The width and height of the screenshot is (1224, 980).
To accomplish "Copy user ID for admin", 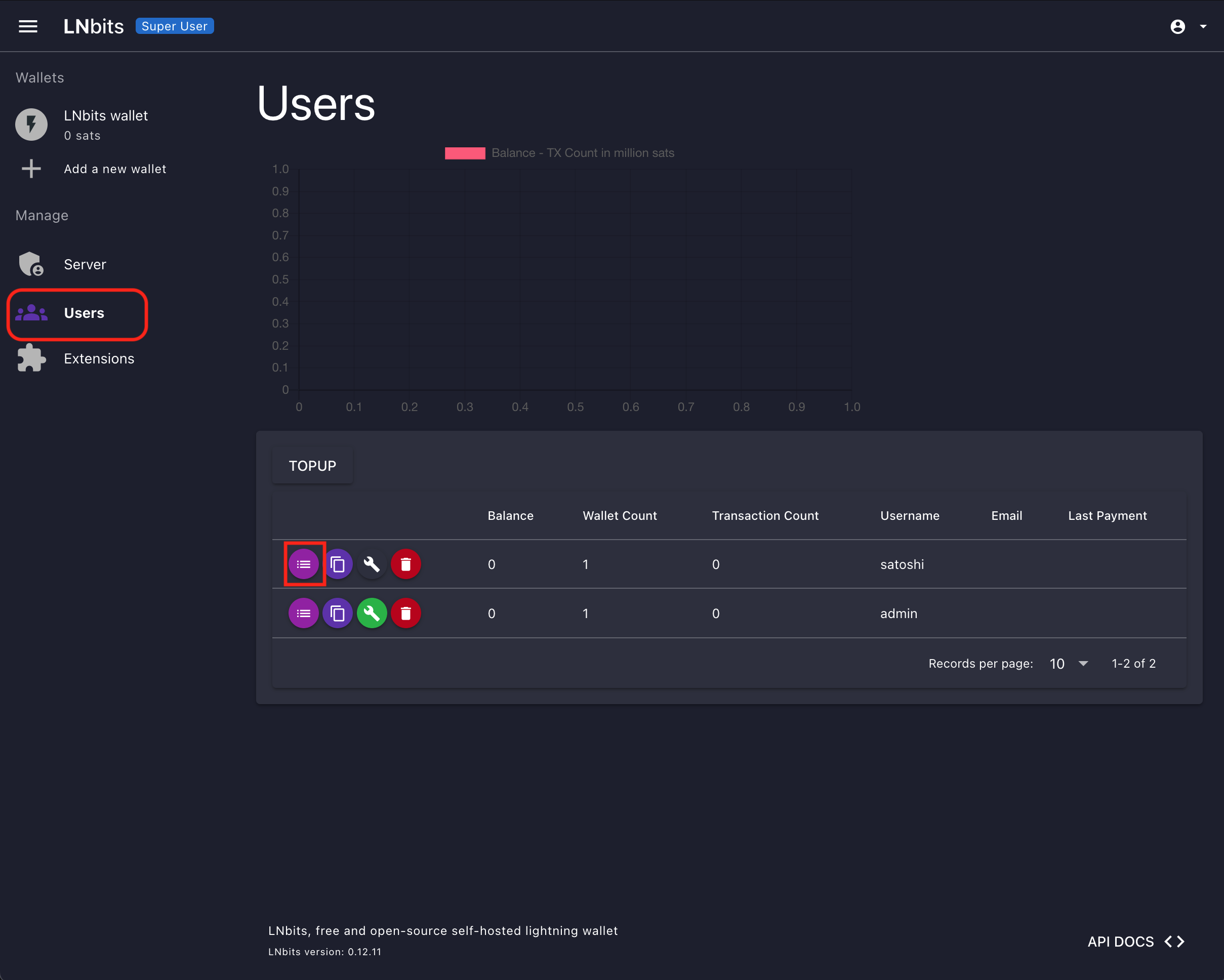I will (338, 613).
